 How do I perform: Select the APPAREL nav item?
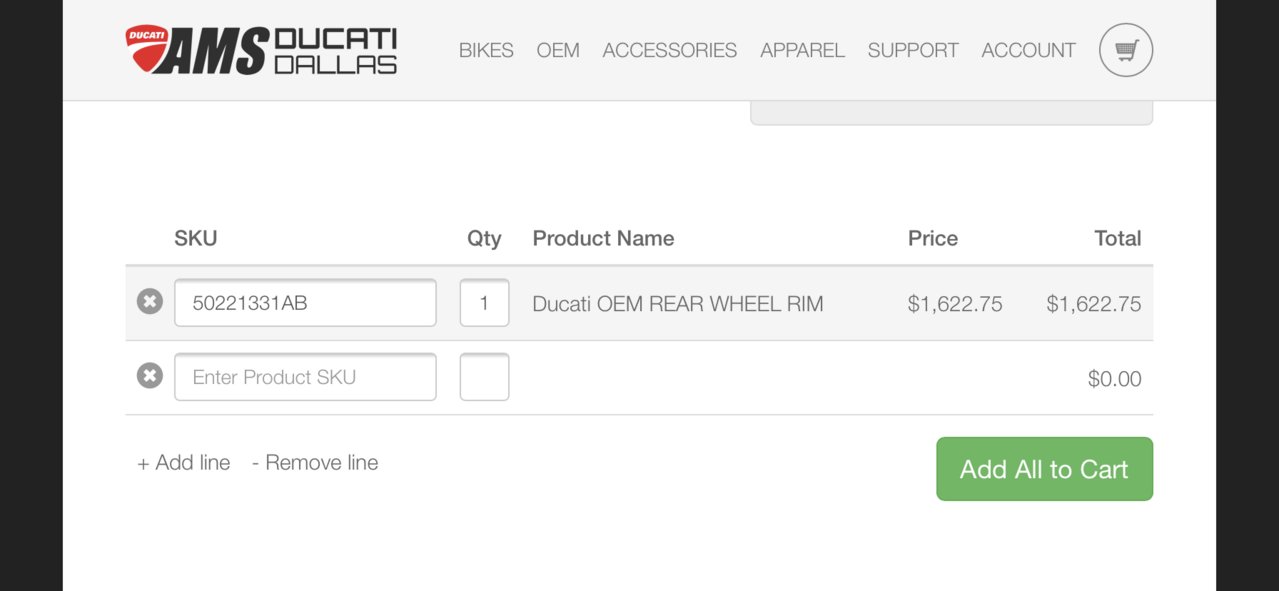click(x=802, y=50)
